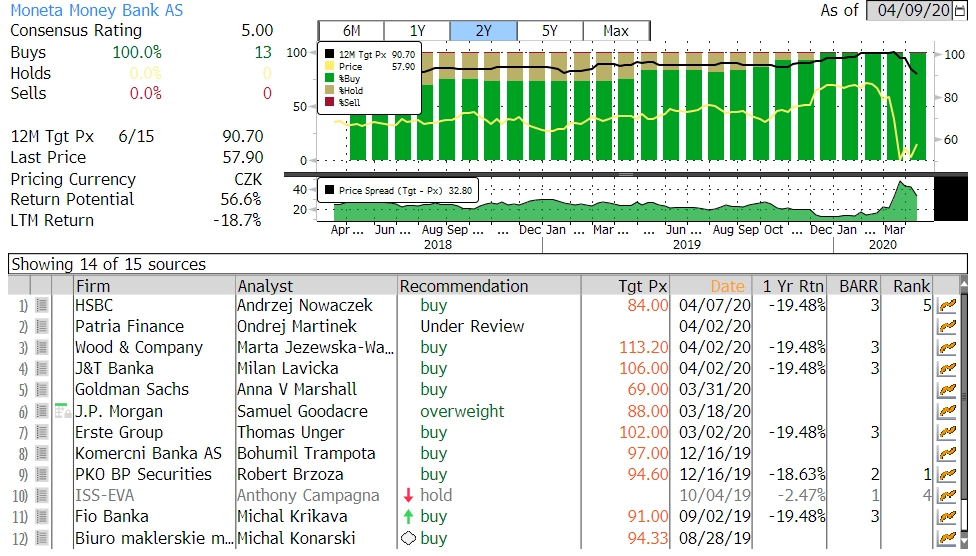Select PKO BP Securities firm name
Image resolution: width=976 pixels, height=556 pixels.
click(x=143, y=474)
